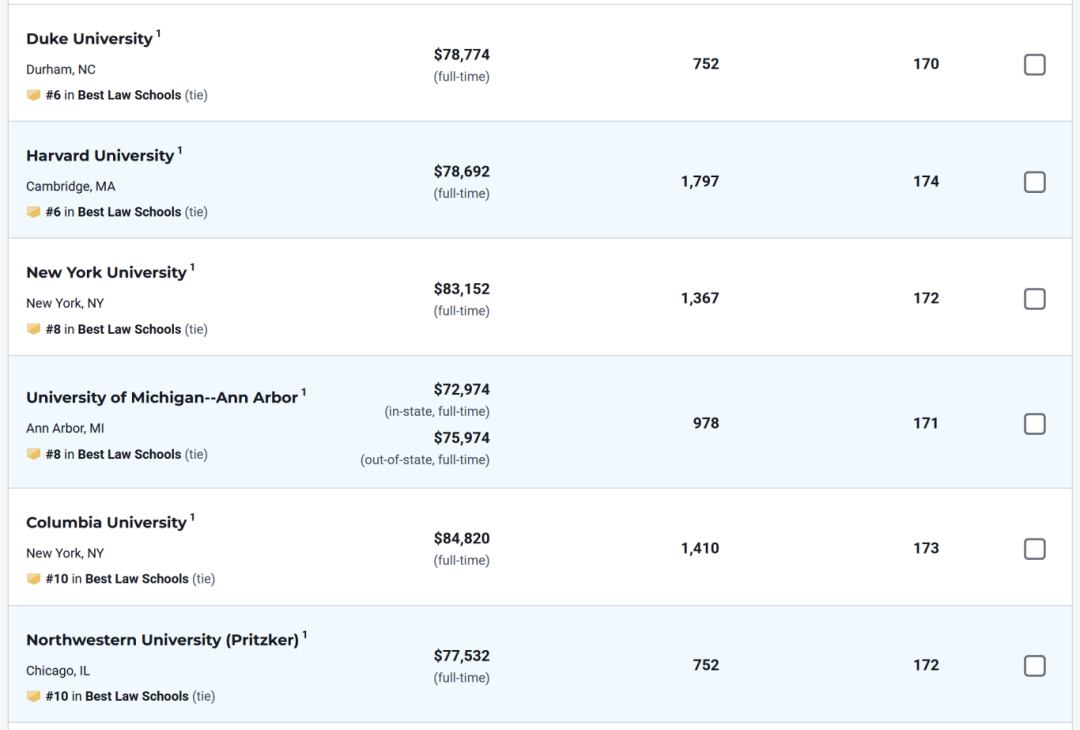The image size is (1080, 730).
Task: Enable the University of Michigan--Ann Arbor checkbox
Action: pyautogui.click(x=1035, y=424)
